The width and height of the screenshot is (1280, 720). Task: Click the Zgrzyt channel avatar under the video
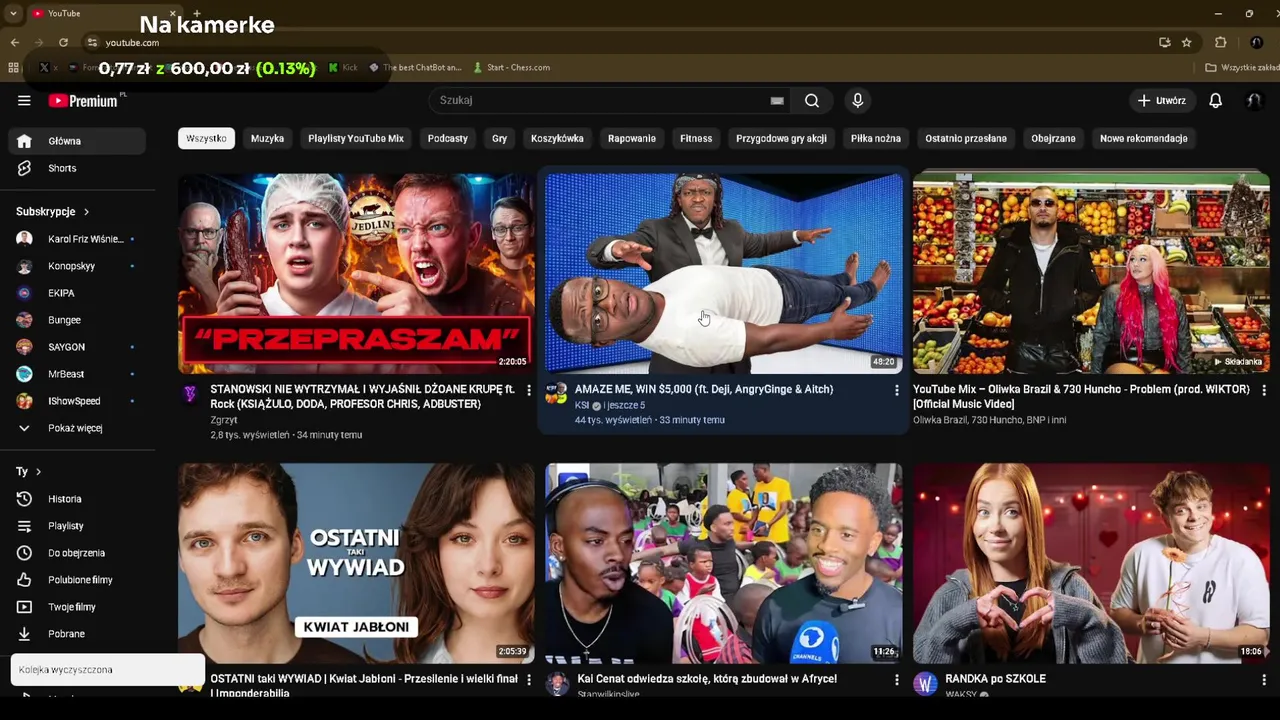(x=190, y=393)
